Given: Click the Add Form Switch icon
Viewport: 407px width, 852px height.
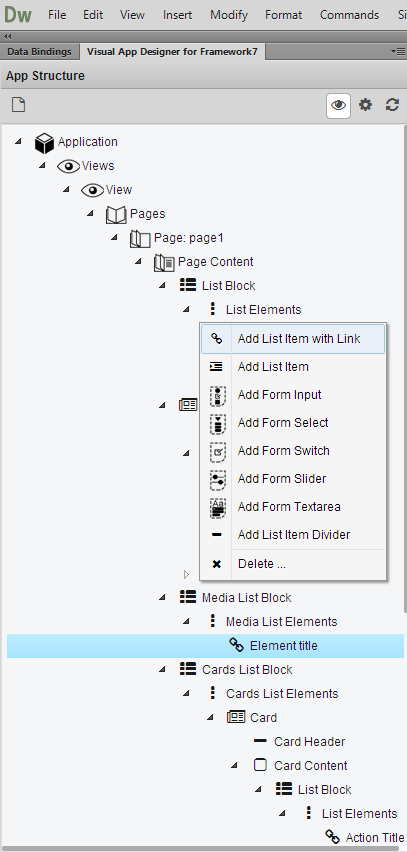Looking at the screenshot, I should pyautogui.click(x=217, y=451).
